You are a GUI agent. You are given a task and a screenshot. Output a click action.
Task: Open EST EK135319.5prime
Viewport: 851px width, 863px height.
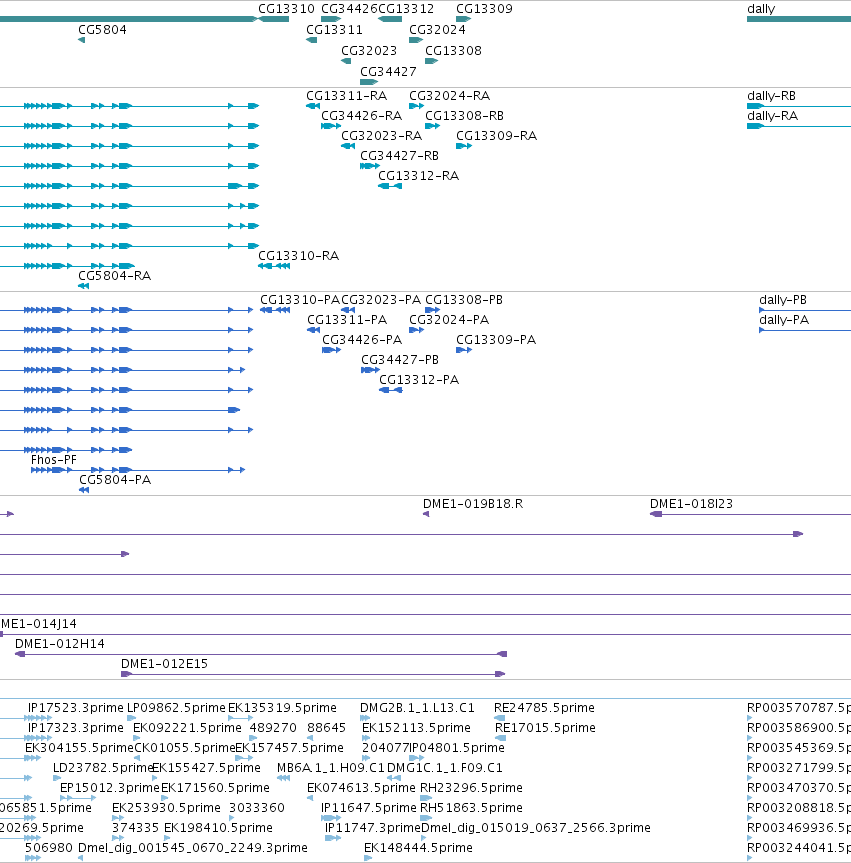pos(282,708)
